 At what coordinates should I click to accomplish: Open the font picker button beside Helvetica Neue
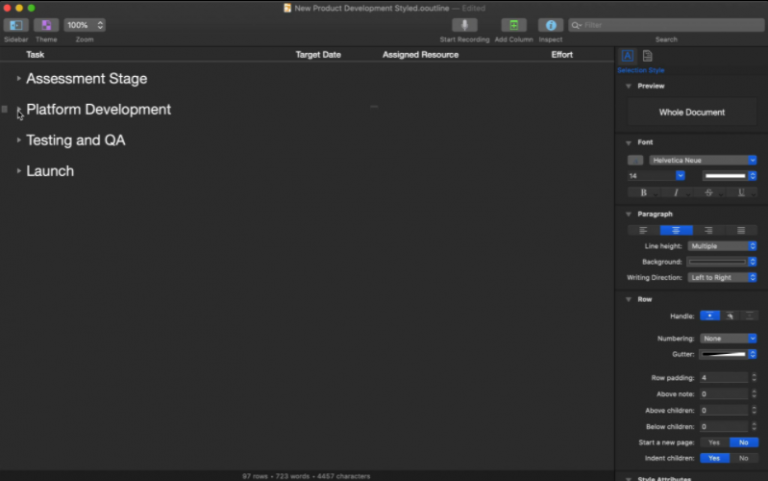[x=635, y=160]
